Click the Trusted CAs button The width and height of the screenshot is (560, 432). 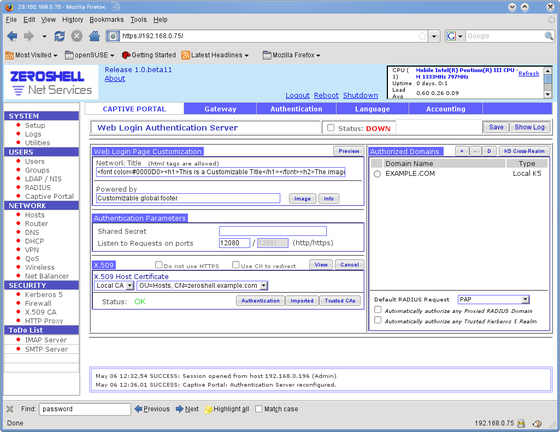[340, 301]
